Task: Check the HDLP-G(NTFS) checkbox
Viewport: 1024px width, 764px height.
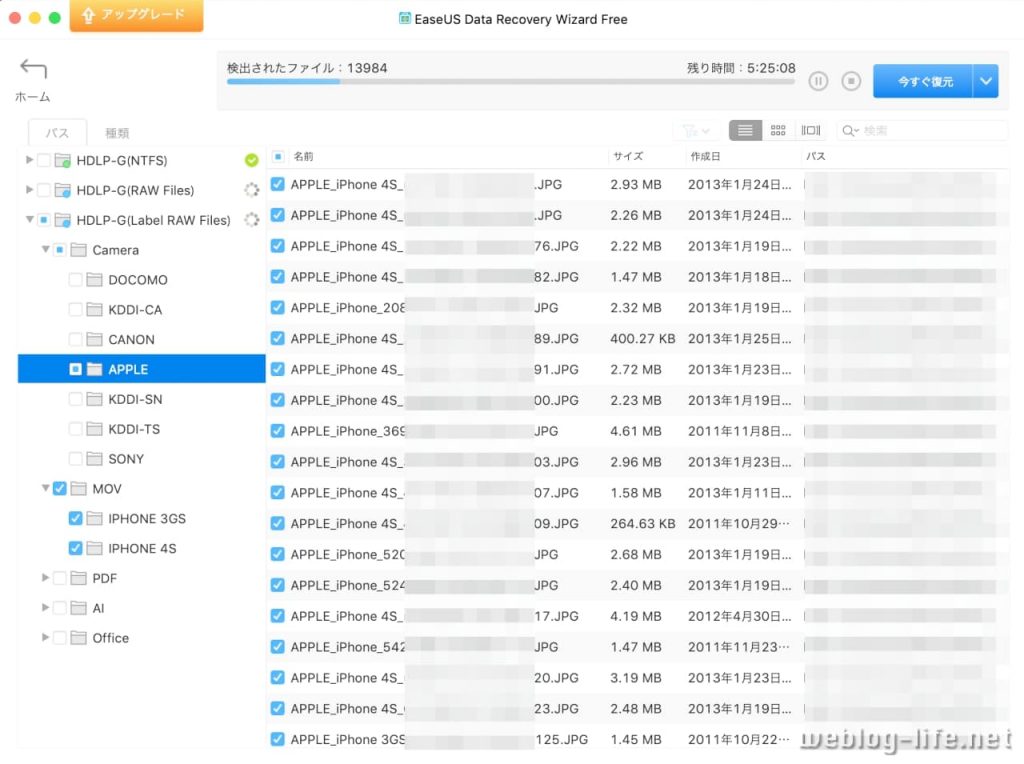Action: (x=43, y=160)
